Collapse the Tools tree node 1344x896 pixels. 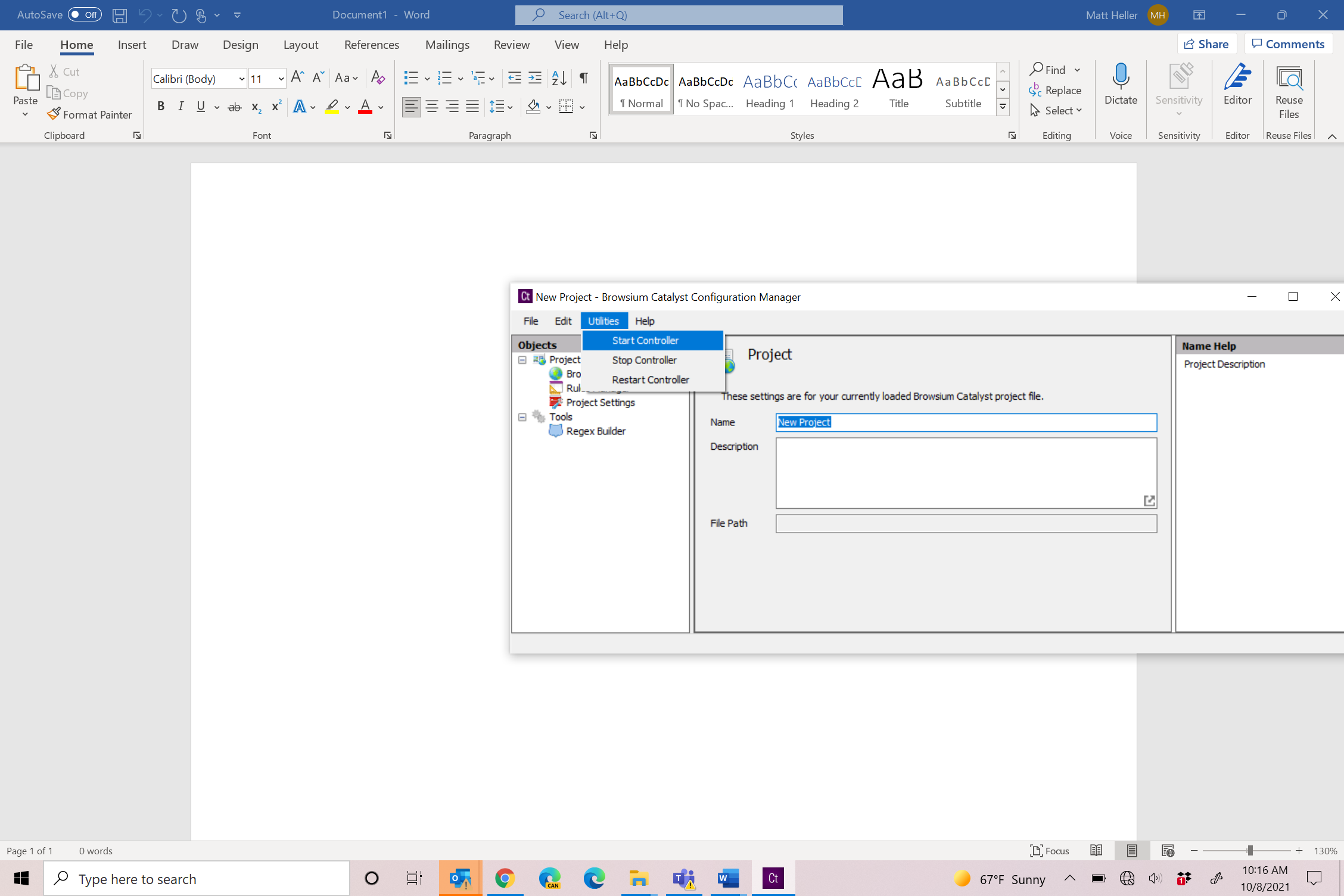(x=522, y=417)
